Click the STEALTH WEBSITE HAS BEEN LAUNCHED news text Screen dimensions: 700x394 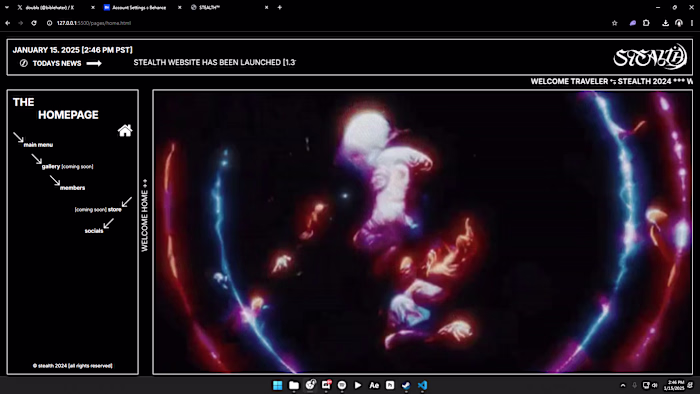pos(214,62)
